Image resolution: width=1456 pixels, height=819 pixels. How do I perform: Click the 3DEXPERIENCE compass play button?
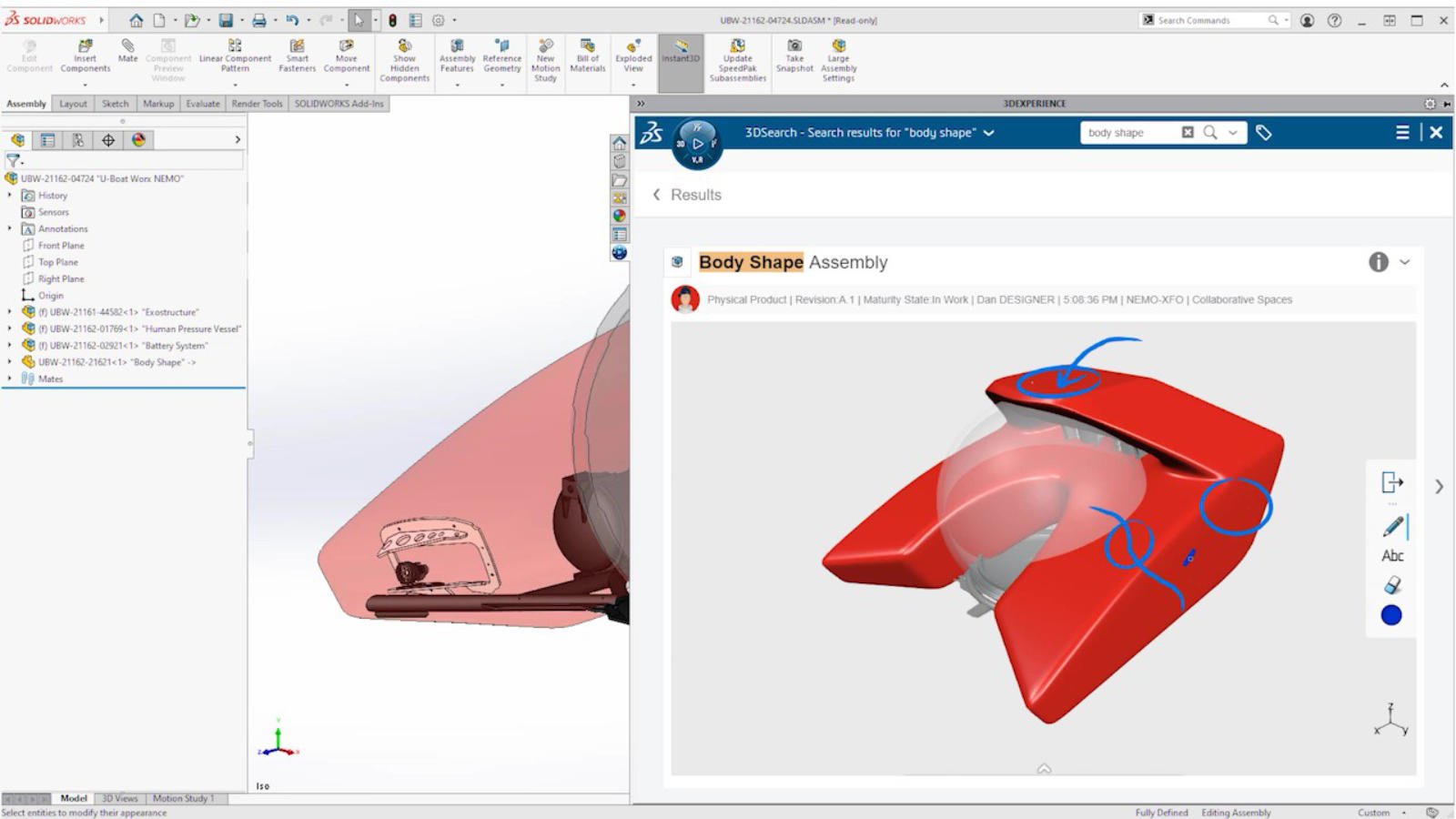pyautogui.click(x=697, y=144)
